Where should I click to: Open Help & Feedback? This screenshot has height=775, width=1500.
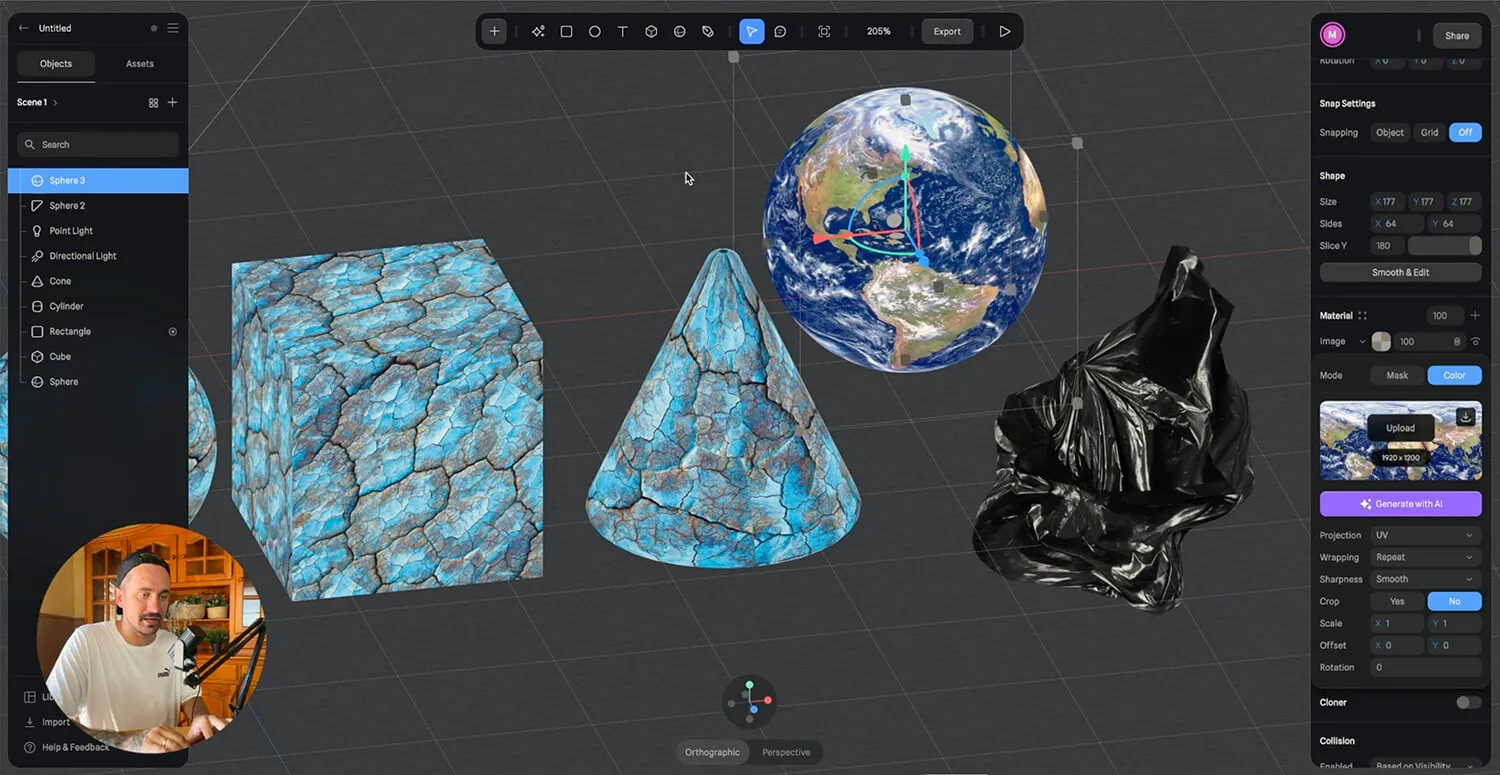[x=66, y=747]
